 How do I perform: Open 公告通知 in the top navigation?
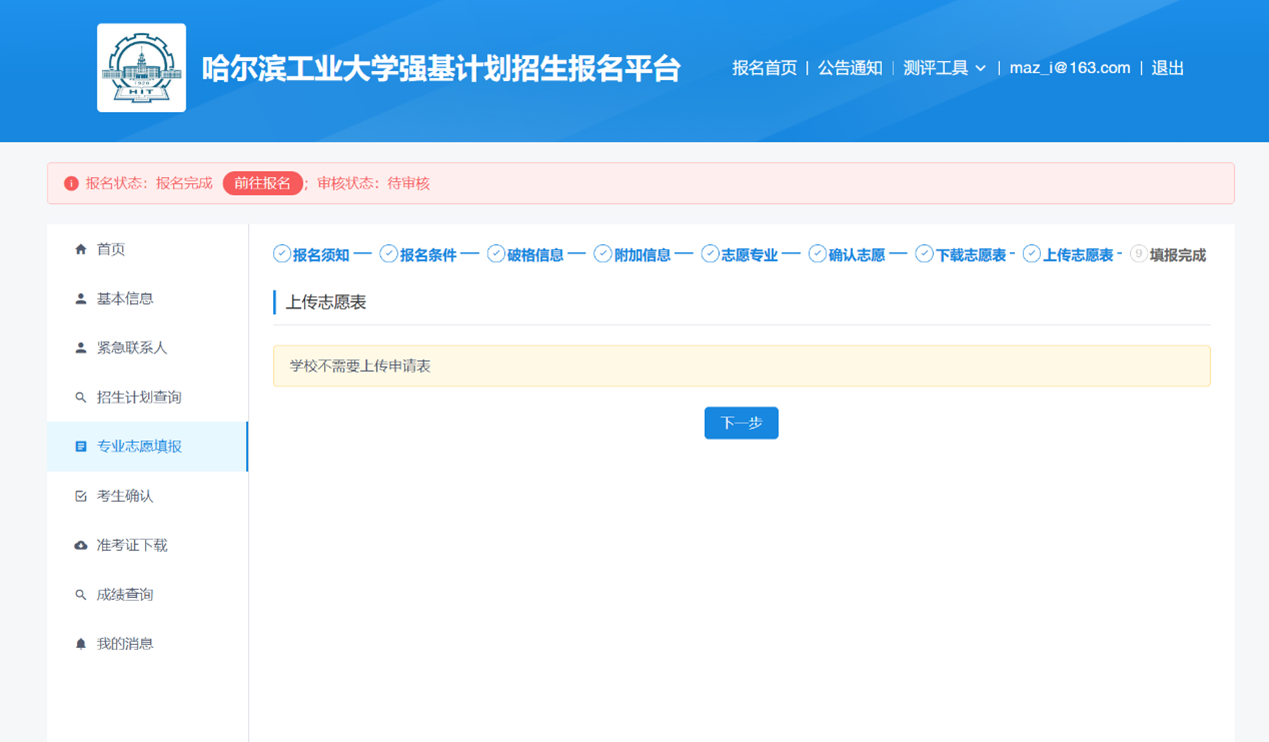[x=850, y=68]
